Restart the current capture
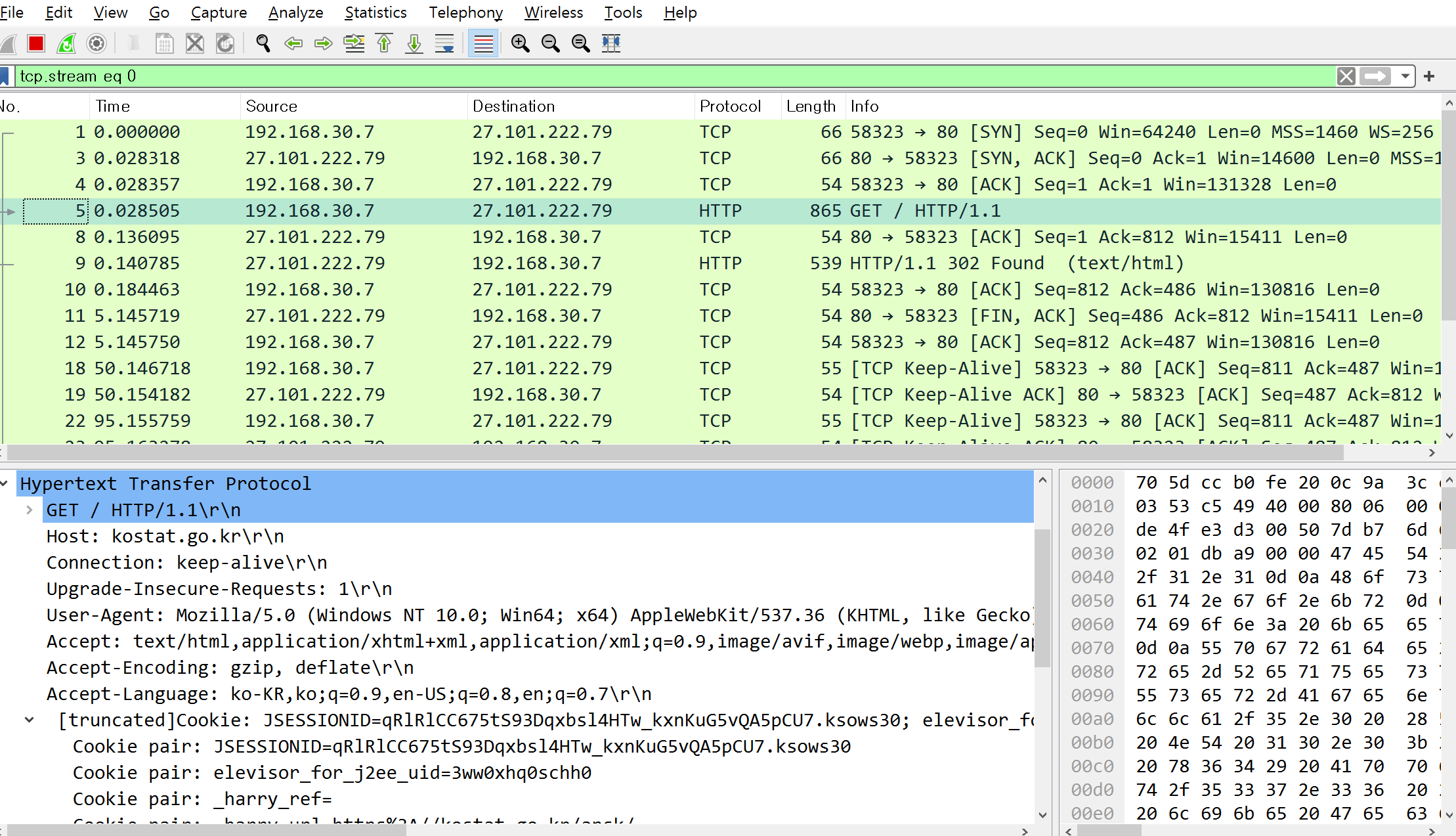Screen dimensions: 1456x836 pos(66,44)
